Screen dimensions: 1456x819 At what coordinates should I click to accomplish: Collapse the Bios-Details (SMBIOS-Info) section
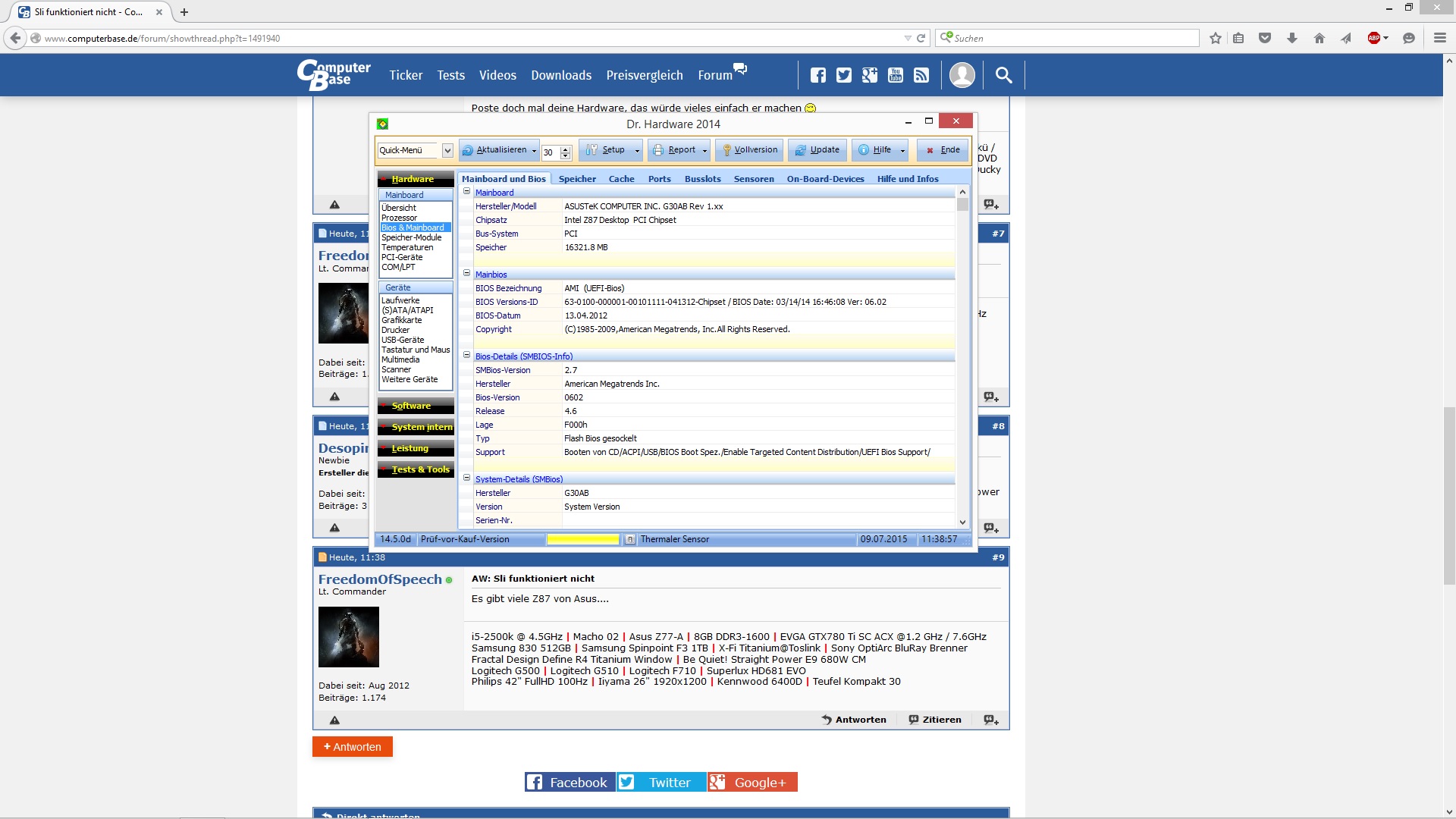pyautogui.click(x=467, y=355)
